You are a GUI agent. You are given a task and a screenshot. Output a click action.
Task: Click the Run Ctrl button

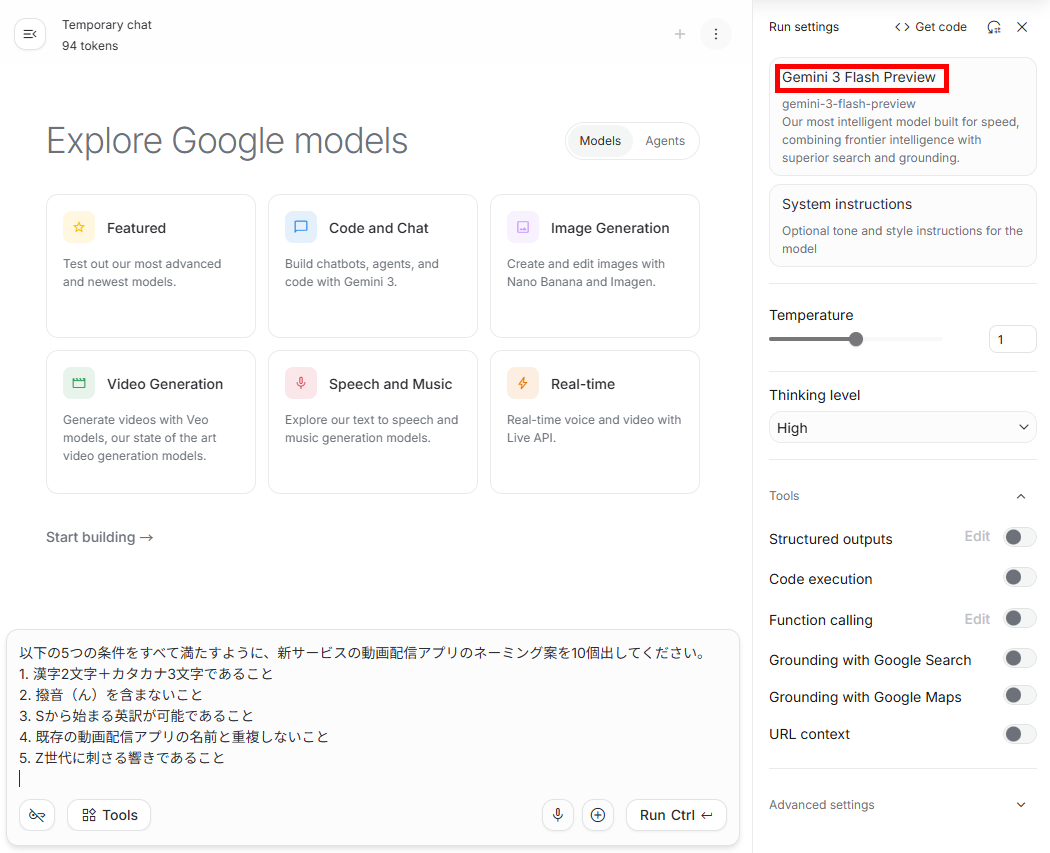[x=676, y=815]
